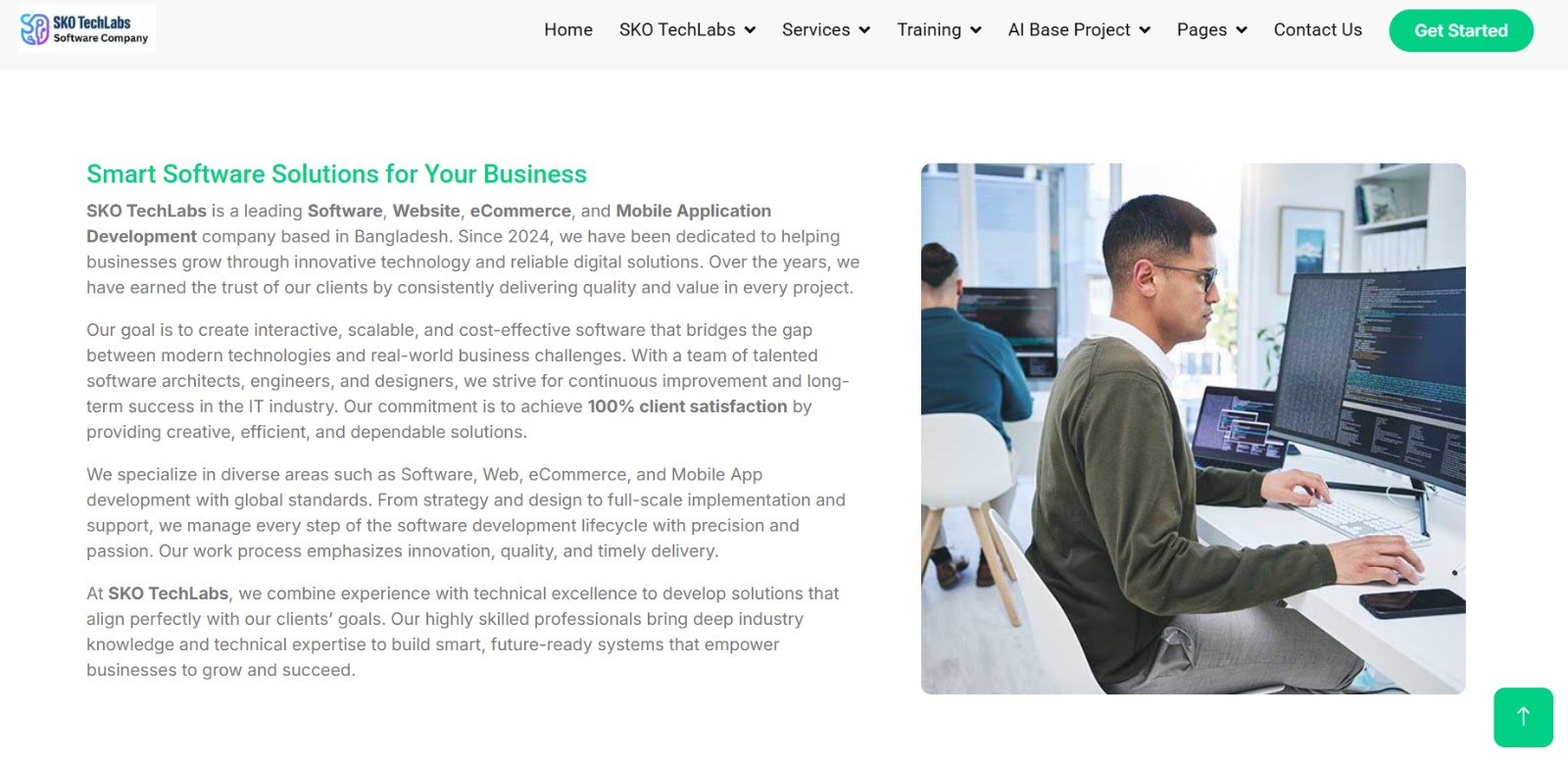
Task: Click the bold '100% client satisfaction' text
Action: 687,406
